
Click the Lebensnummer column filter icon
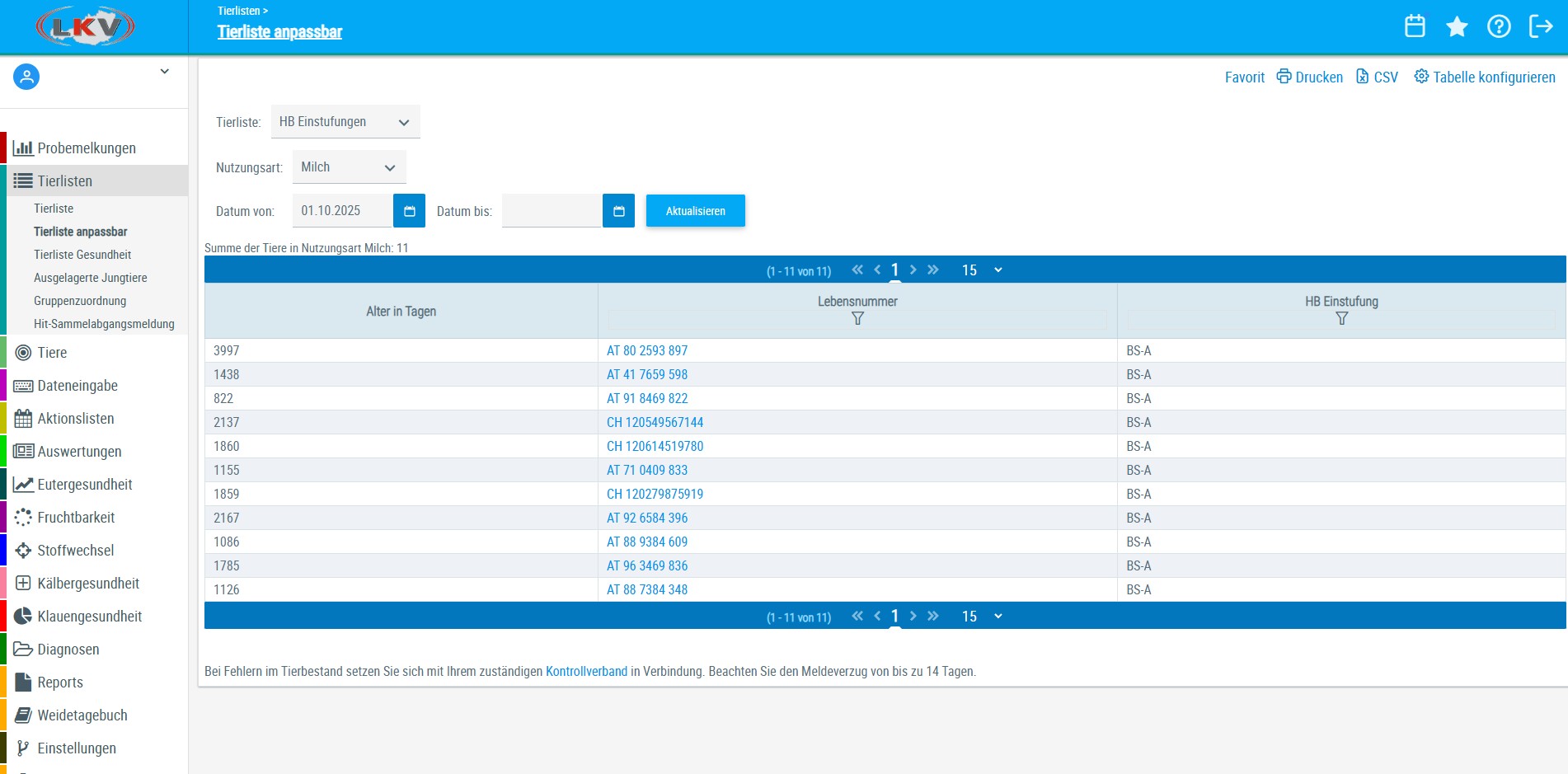coord(857,318)
